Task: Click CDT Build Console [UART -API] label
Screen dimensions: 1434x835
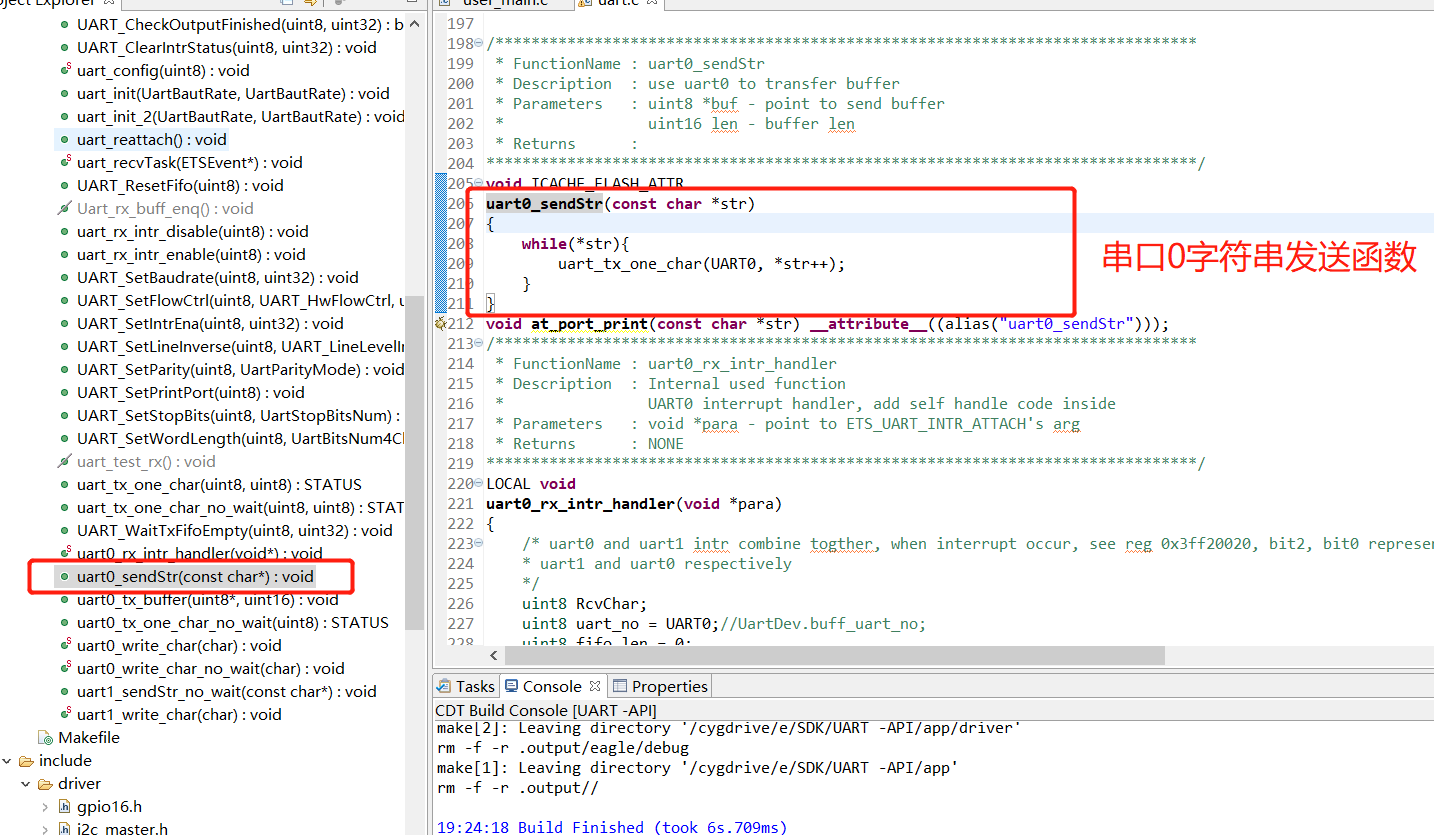Action: tap(545, 710)
